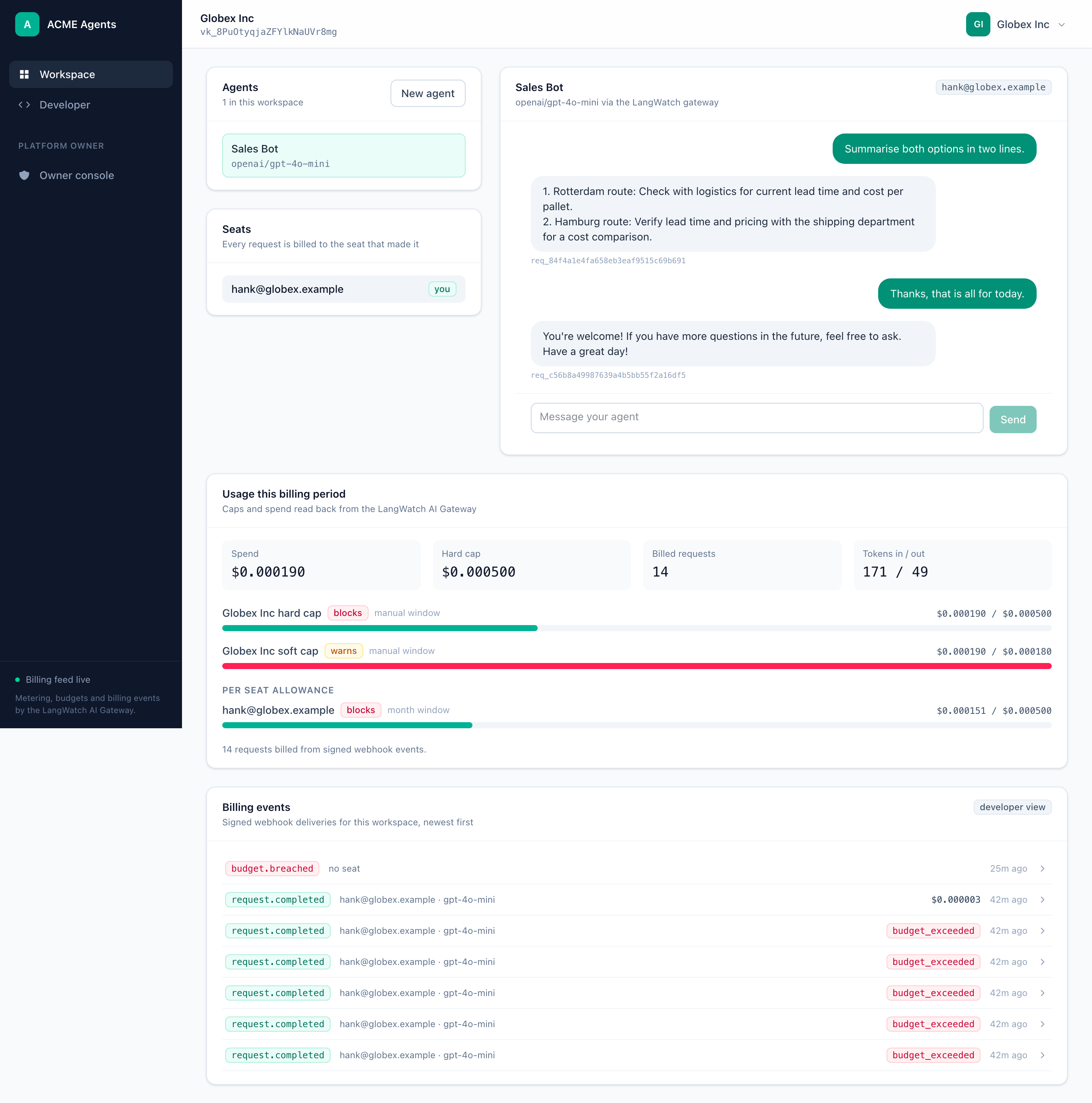
Task: Click the $0.000151 / $0.000500 seat amount
Action: tap(994, 711)
